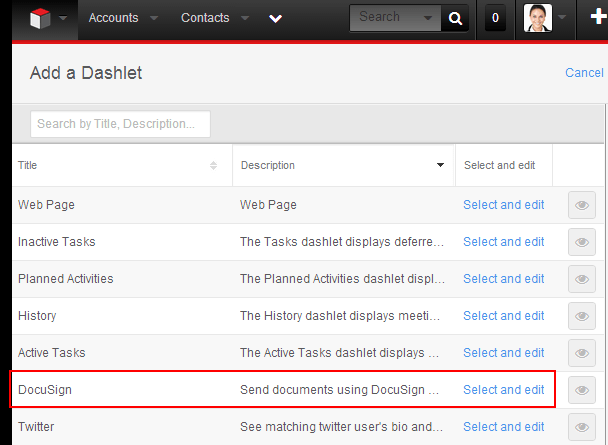Select and edit the Planned Activities dashlet
Image resolution: width=608 pixels, height=445 pixels.
pyautogui.click(x=504, y=279)
